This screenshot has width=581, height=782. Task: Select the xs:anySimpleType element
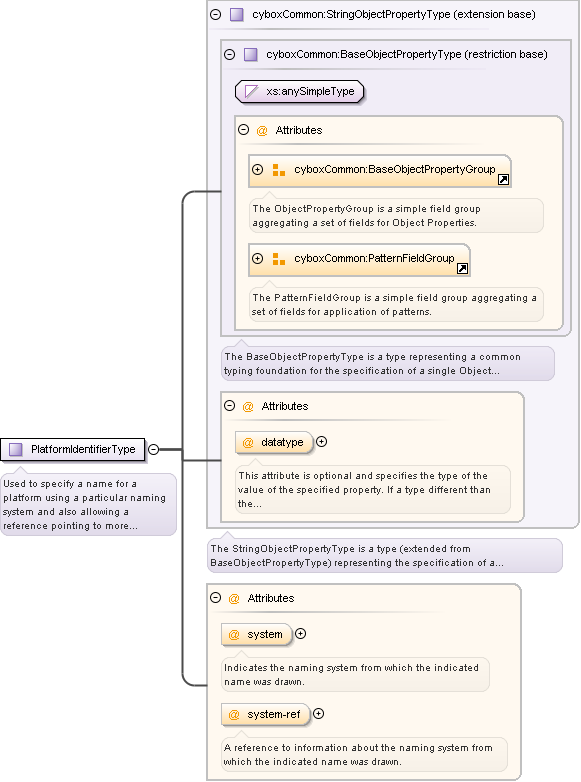[x=299, y=92]
